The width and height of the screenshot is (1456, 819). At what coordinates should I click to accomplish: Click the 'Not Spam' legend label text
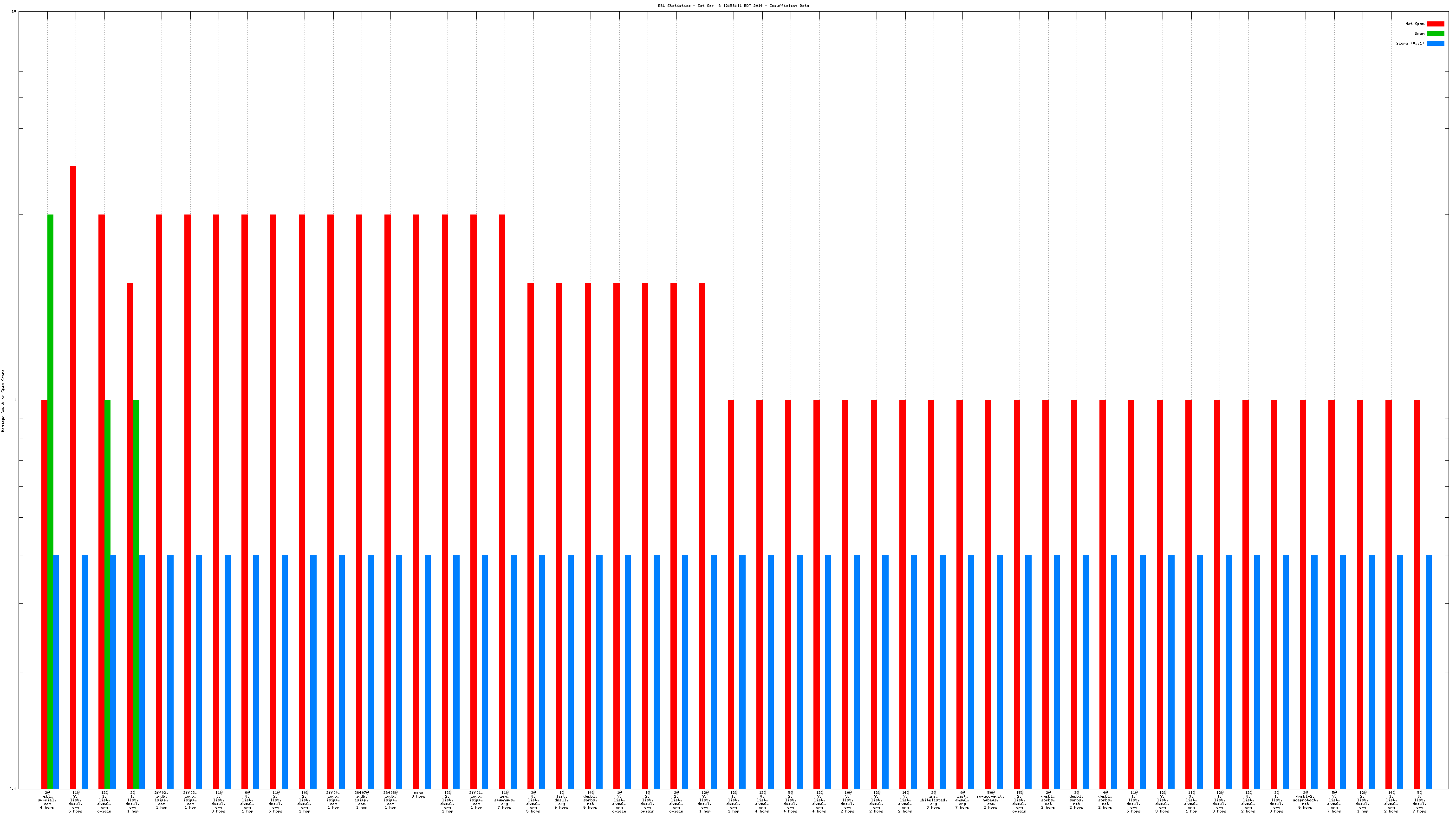point(1414,24)
